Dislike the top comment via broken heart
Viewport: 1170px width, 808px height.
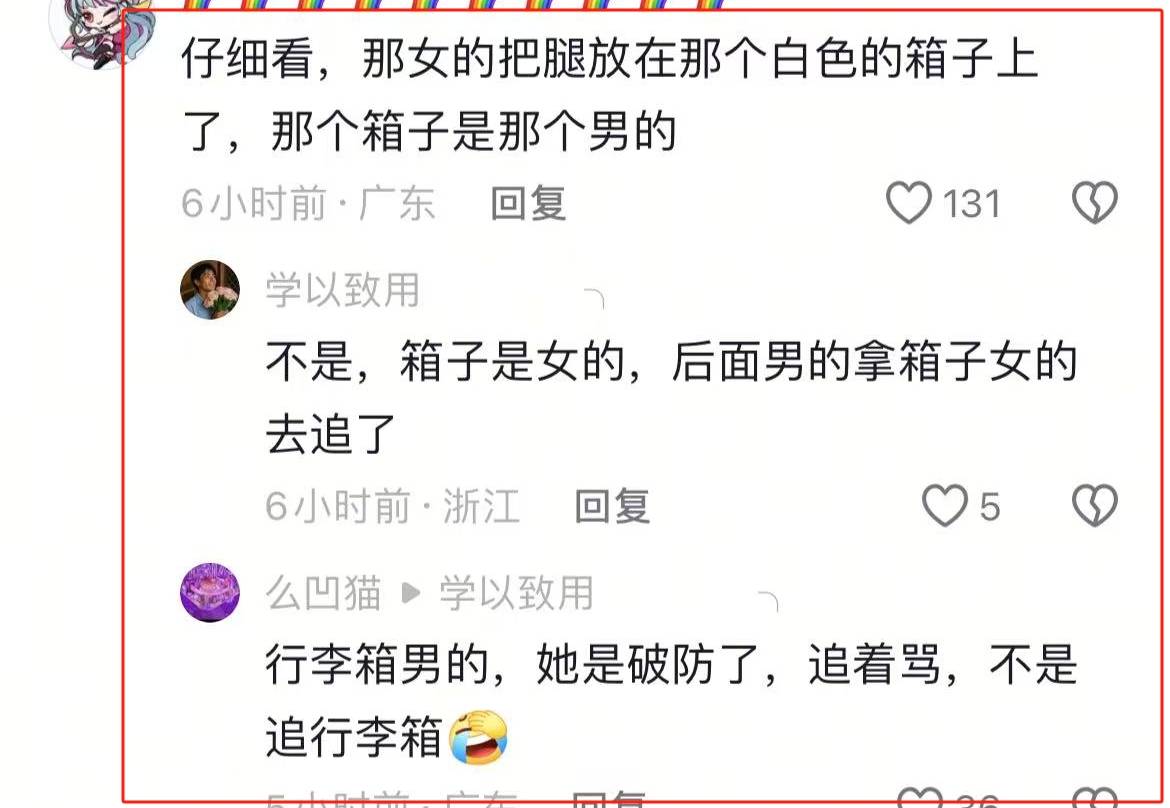pos(1095,202)
